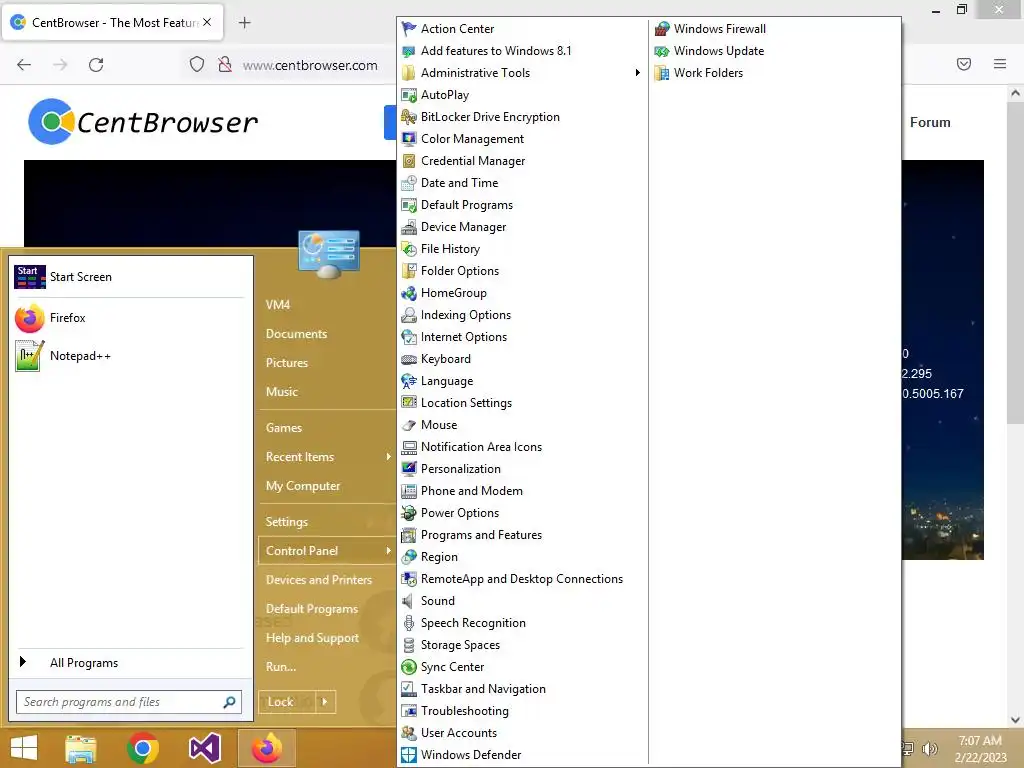
Task: Click the Power Options icon
Action: [409, 513]
